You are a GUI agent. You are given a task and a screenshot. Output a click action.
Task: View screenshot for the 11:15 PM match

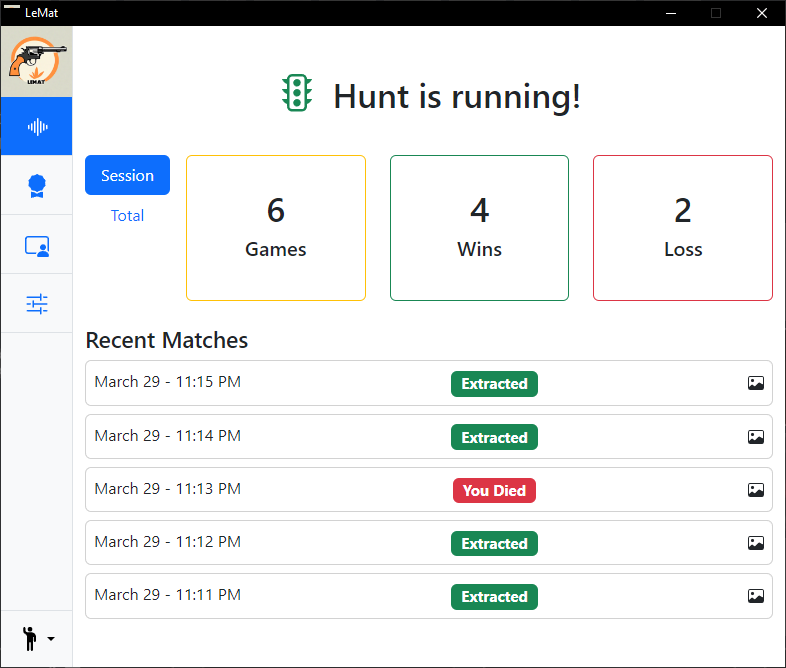(756, 383)
